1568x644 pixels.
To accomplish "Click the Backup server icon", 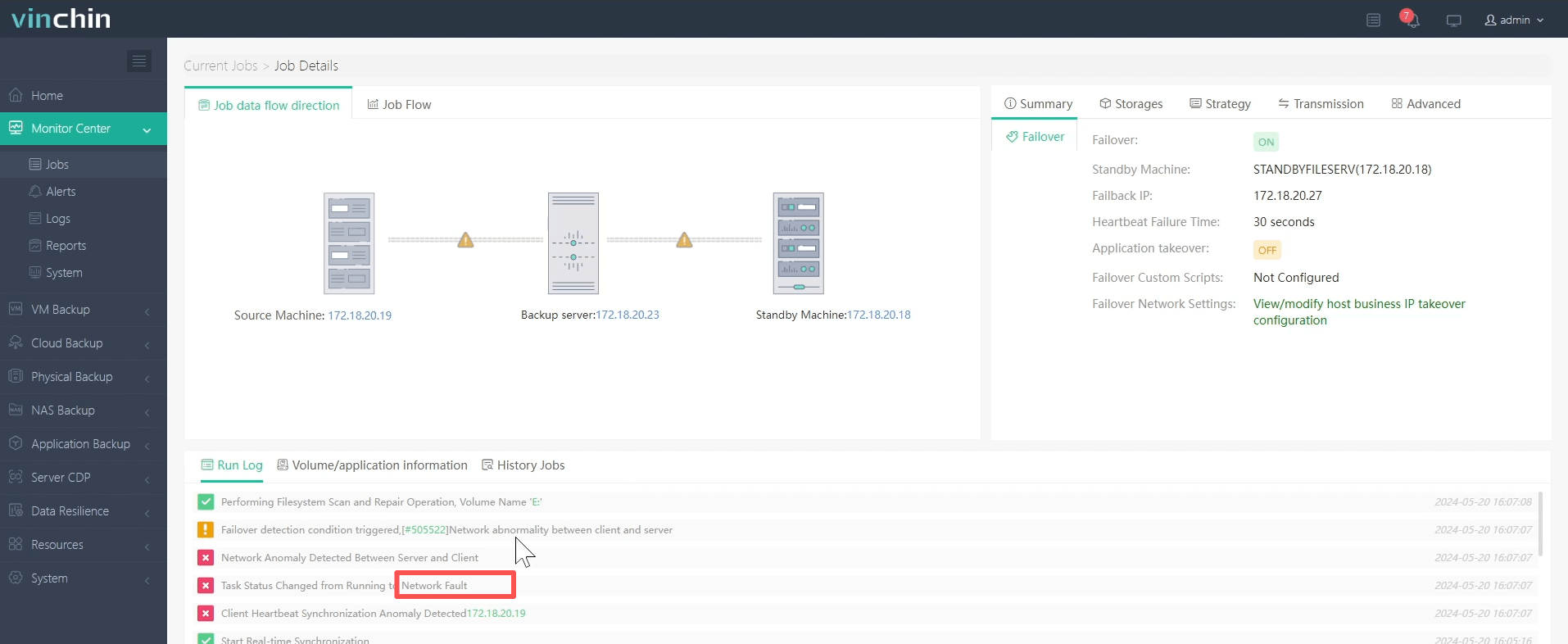I will click(x=573, y=243).
